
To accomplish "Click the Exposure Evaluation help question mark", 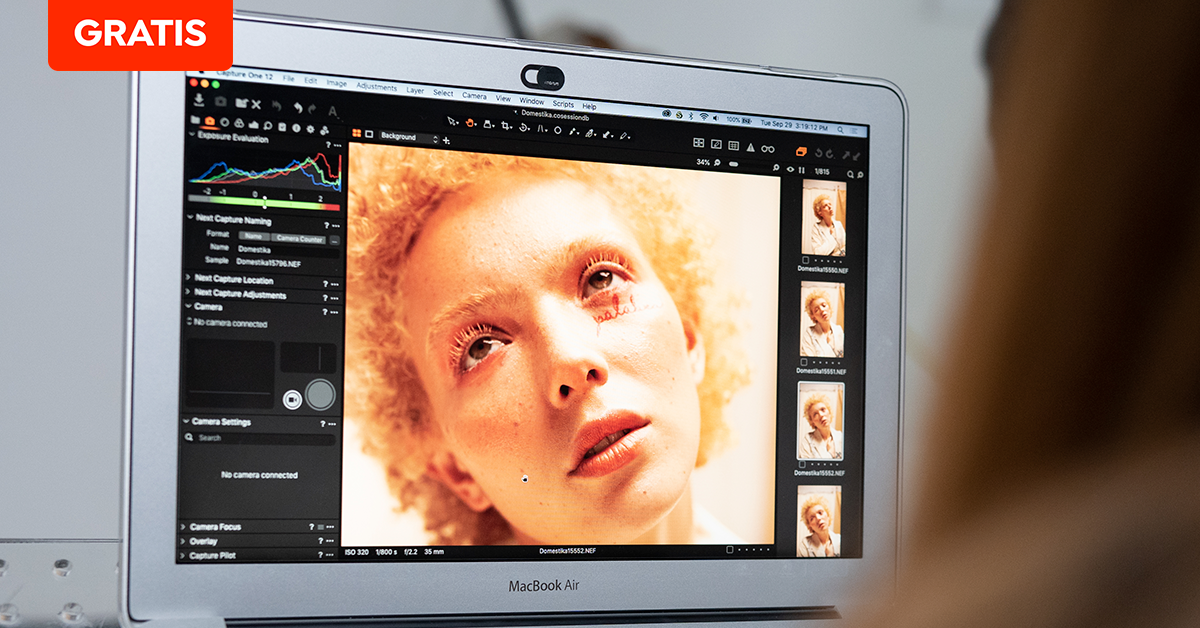I will tap(328, 145).
